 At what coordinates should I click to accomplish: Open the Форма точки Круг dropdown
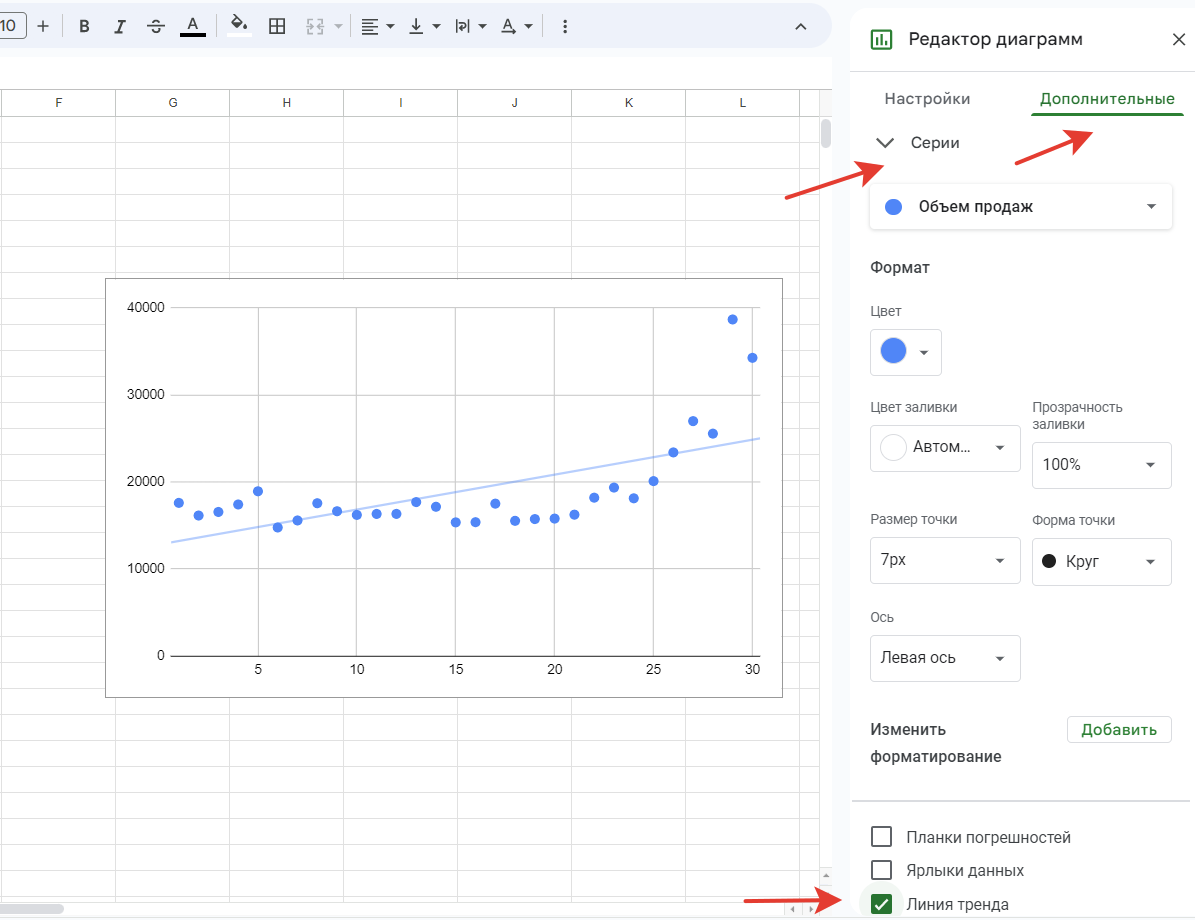tap(1101, 561)
